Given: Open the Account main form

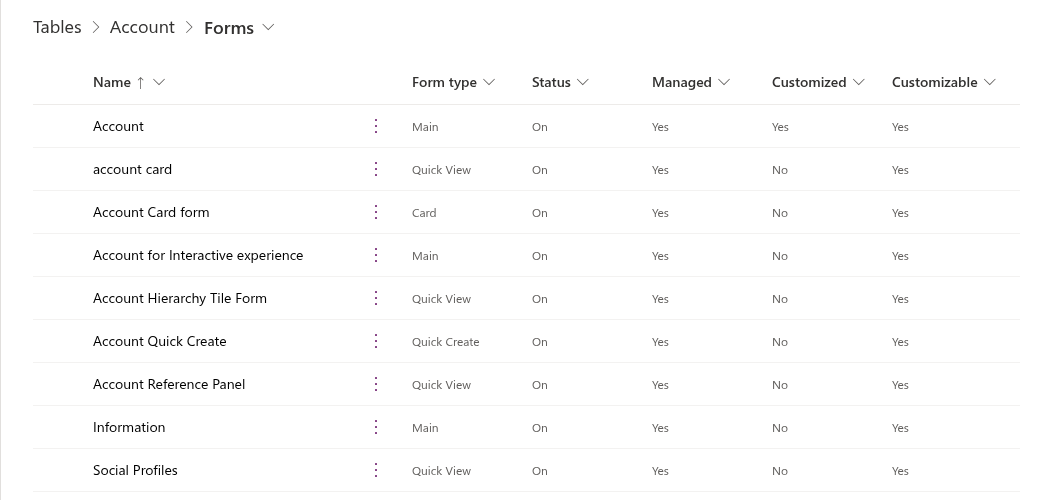Looking at the screenshot, I should point(118,126).
